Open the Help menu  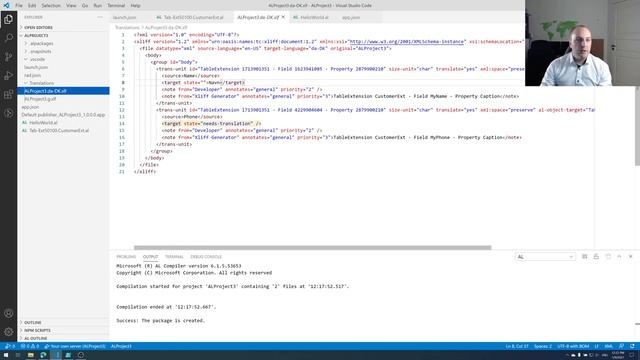(x=136, y=6)
